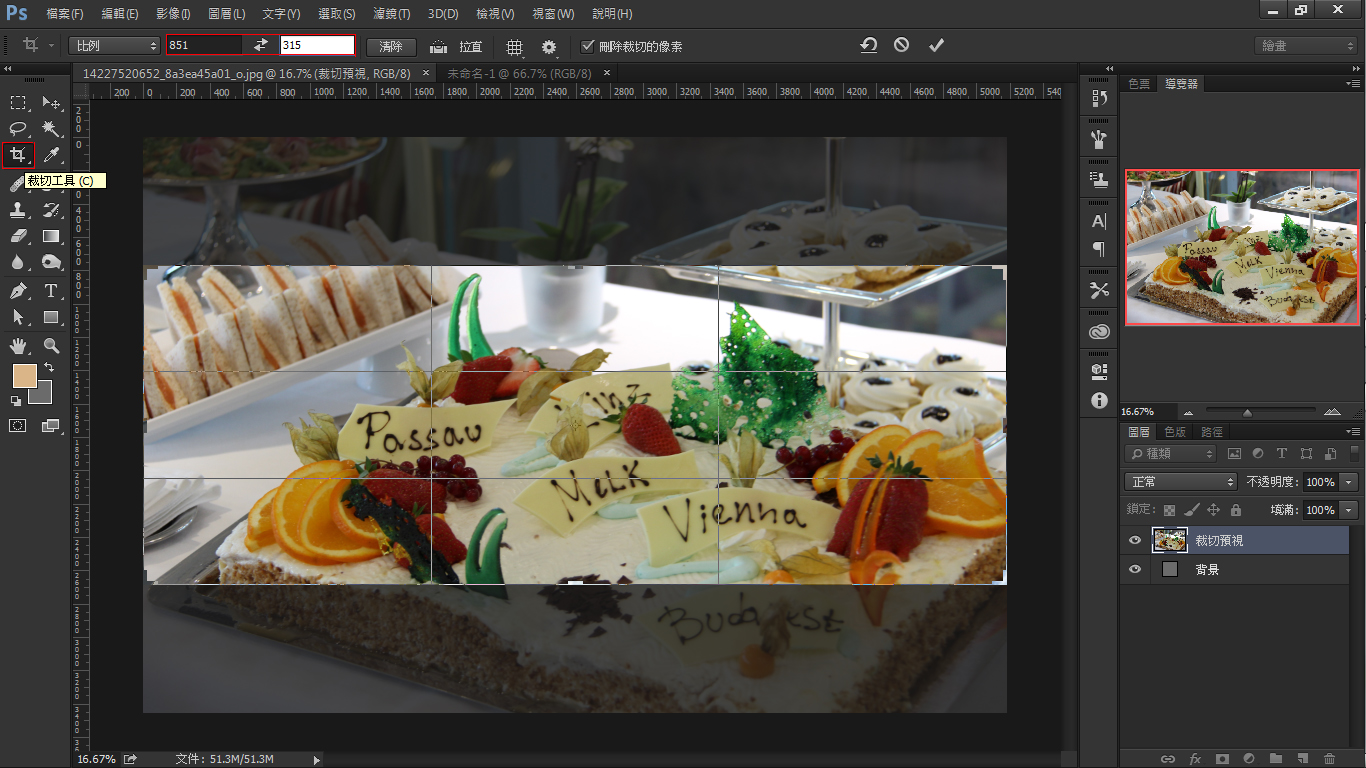Select the Lasso tool

click(18, 129)
